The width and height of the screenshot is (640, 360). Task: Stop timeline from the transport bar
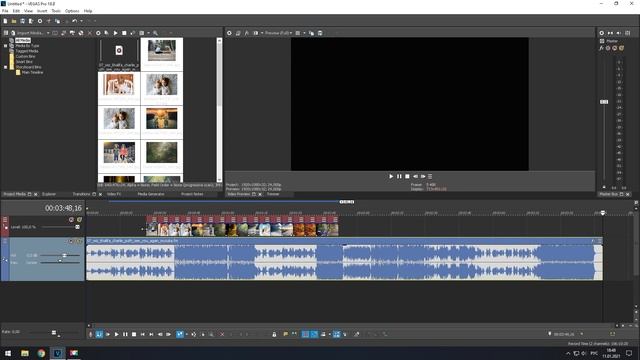pos(134,334)
